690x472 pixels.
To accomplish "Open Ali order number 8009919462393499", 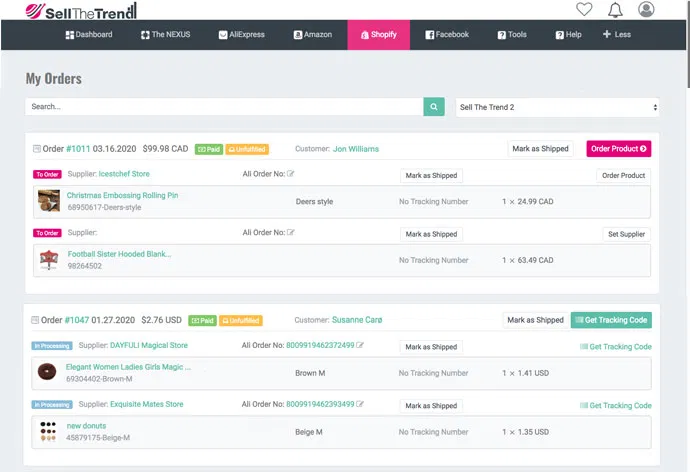I will coord(320,404).
